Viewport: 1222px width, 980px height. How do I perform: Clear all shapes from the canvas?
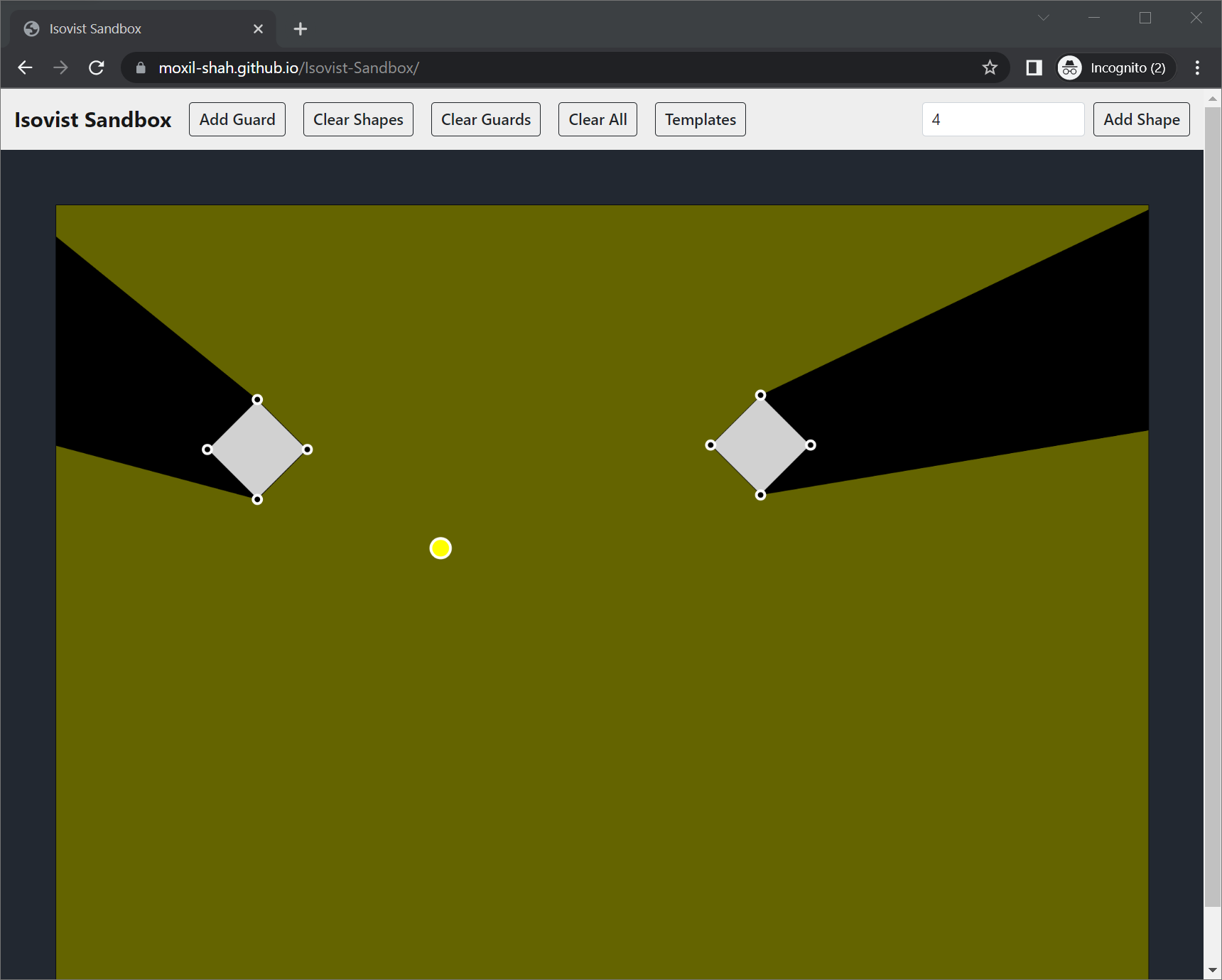[358, 119]
